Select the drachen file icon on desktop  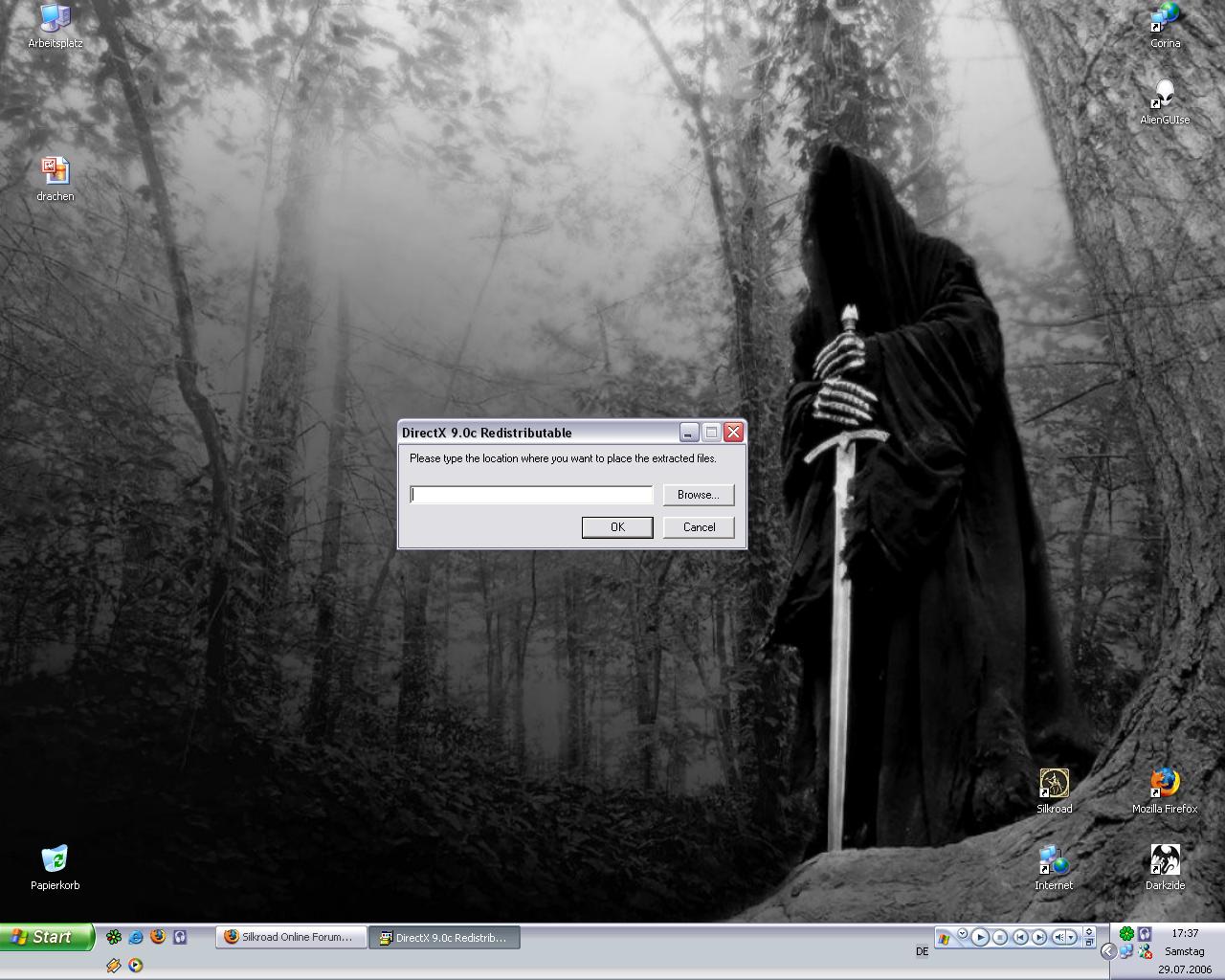[55, 172]
